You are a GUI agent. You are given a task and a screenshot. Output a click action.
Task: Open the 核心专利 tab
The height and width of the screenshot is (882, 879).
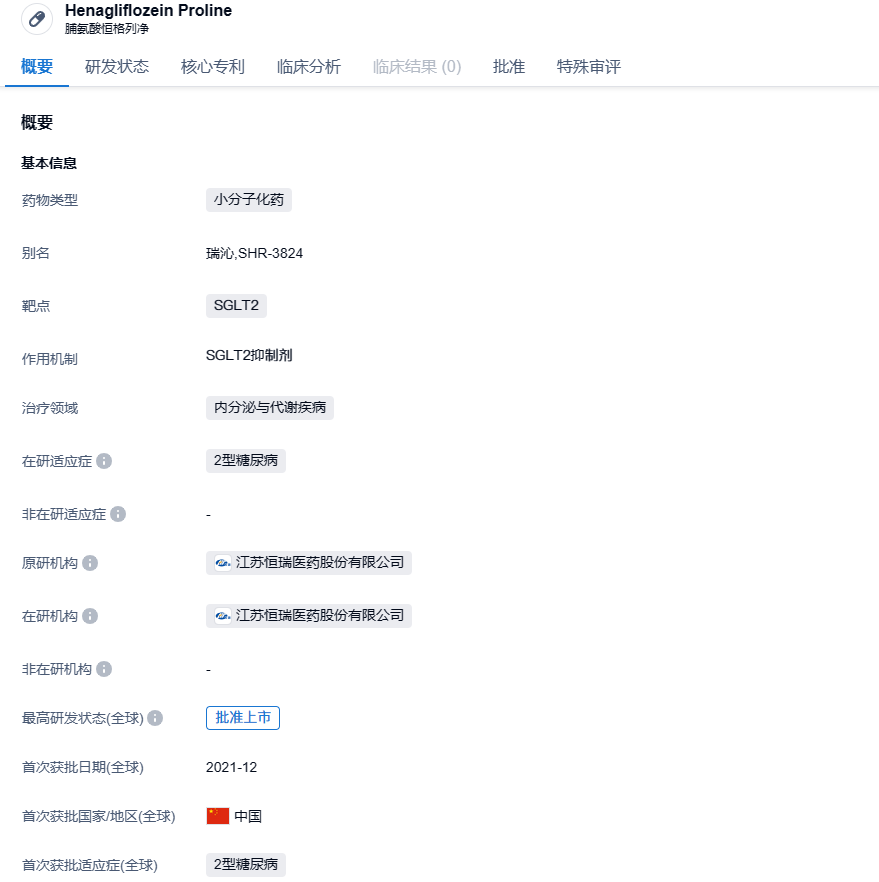click(x=213, y=67)
